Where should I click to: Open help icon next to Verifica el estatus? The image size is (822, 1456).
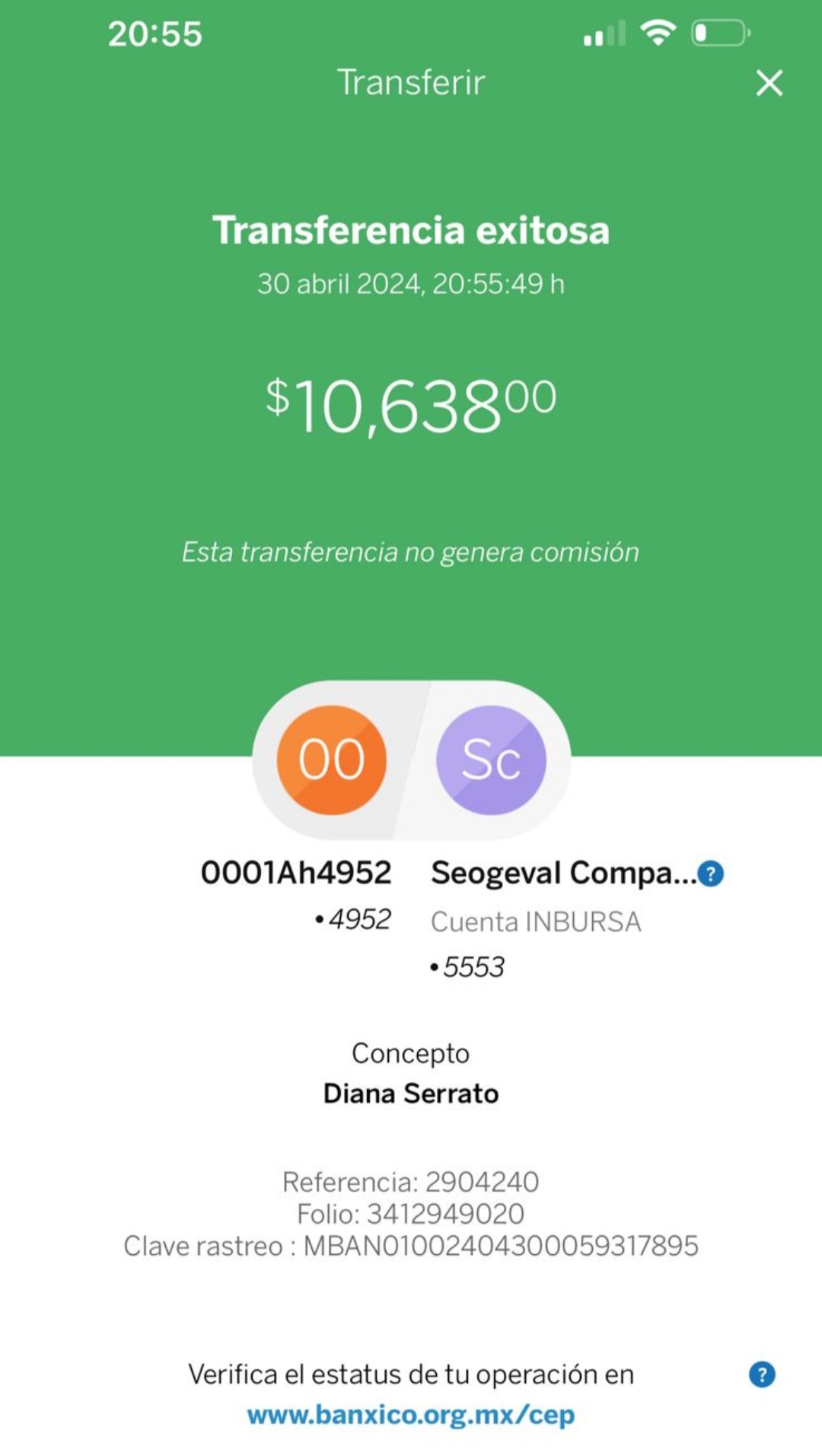click(762, 1375)
